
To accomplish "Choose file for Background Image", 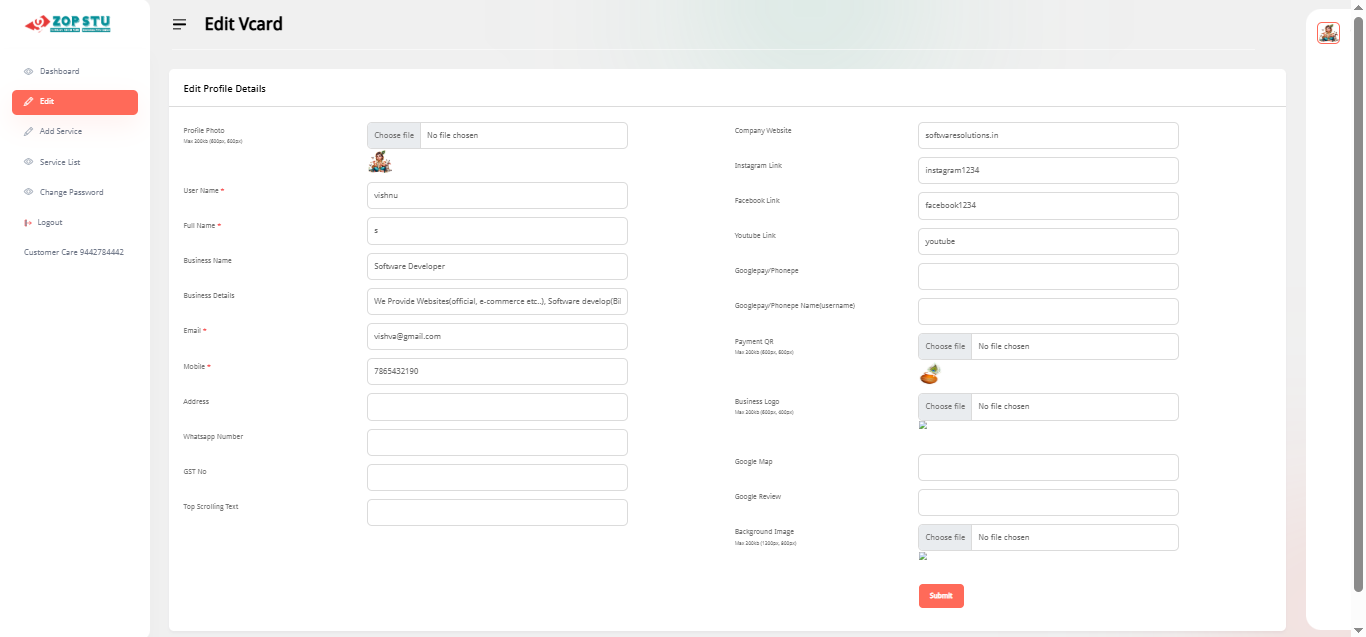I will tap(945, 538).
